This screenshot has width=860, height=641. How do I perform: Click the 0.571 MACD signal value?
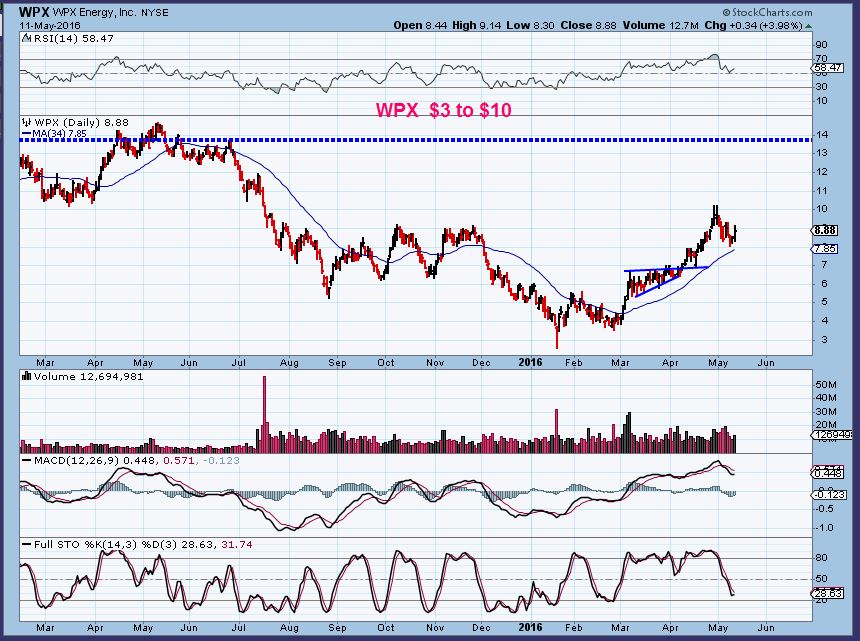click(179, 461)
